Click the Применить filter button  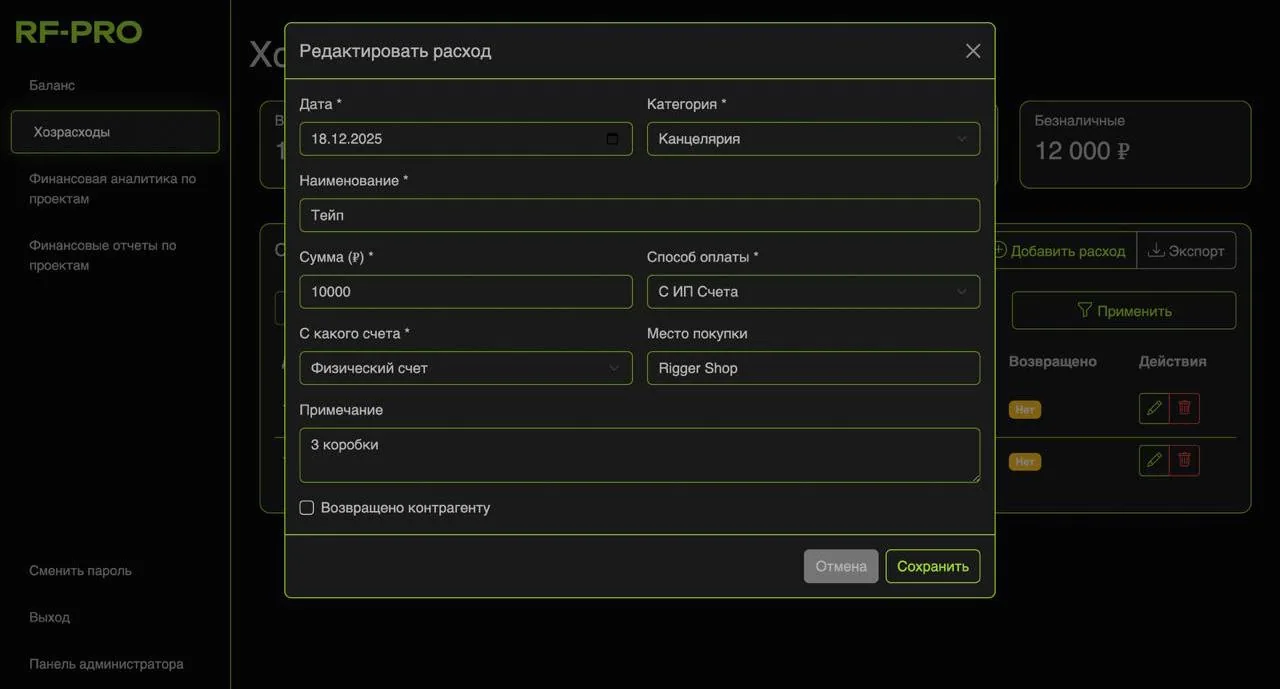[1124, 311]
